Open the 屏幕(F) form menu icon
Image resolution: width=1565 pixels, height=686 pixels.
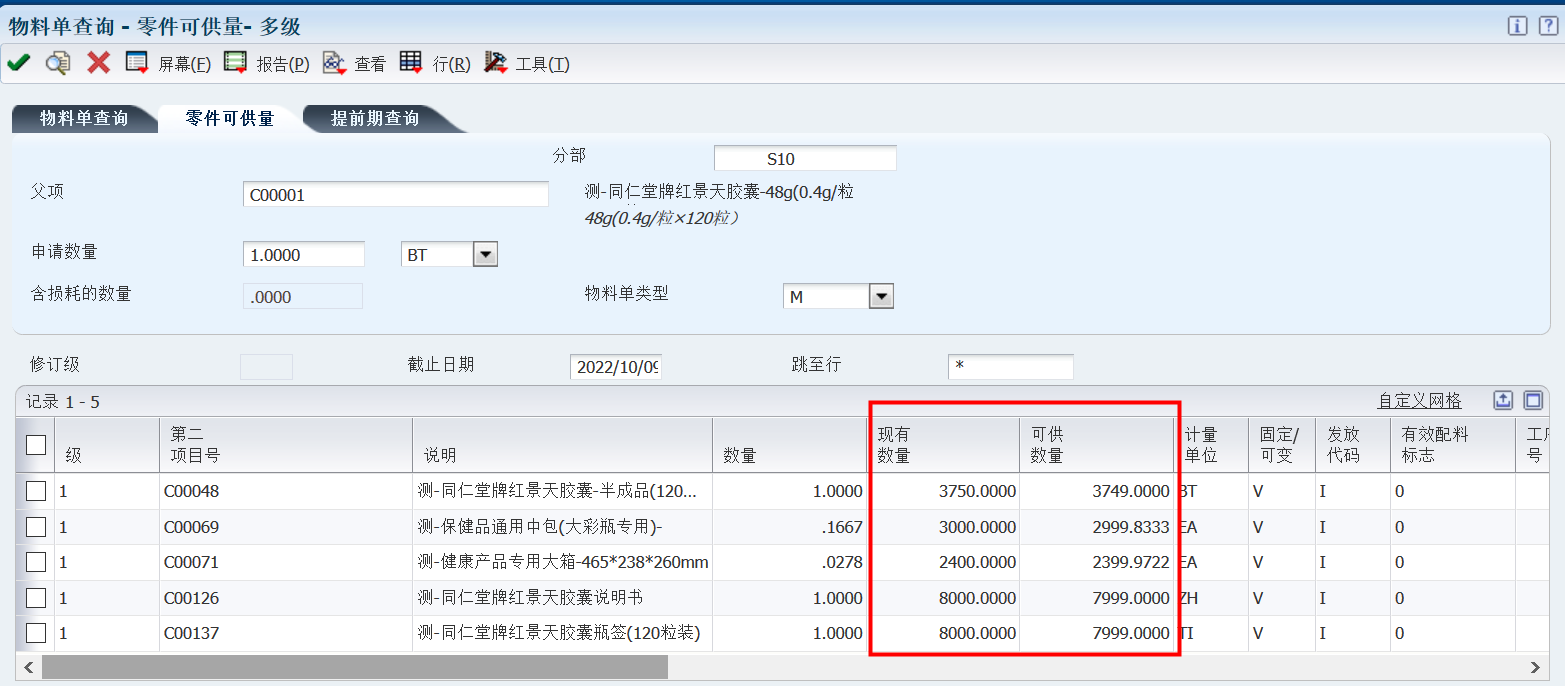(x=137, y=63)
